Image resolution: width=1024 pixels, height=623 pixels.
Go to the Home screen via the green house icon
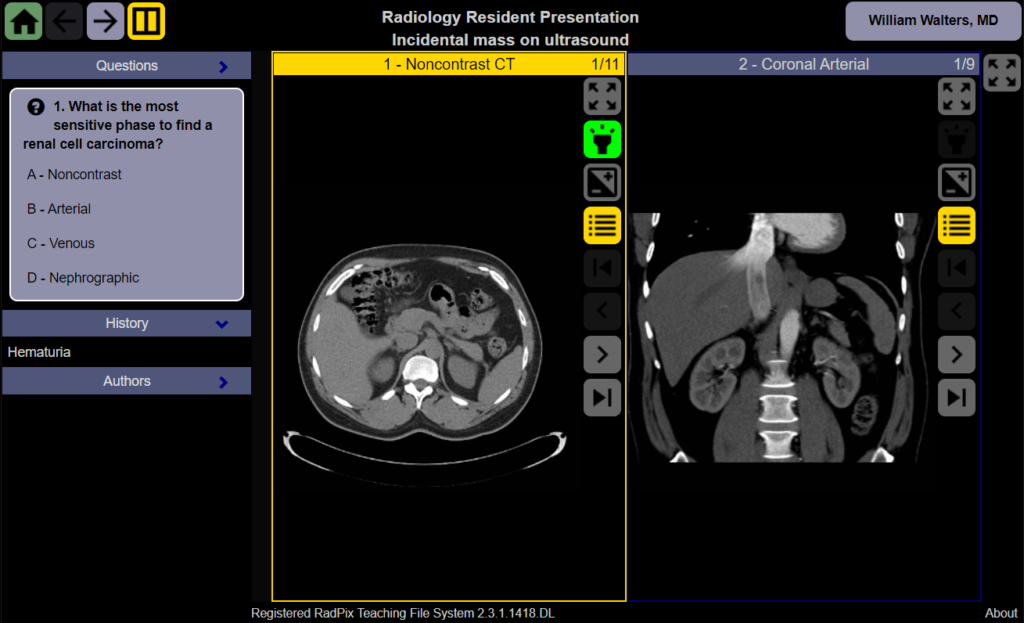[x=24, y=22]
